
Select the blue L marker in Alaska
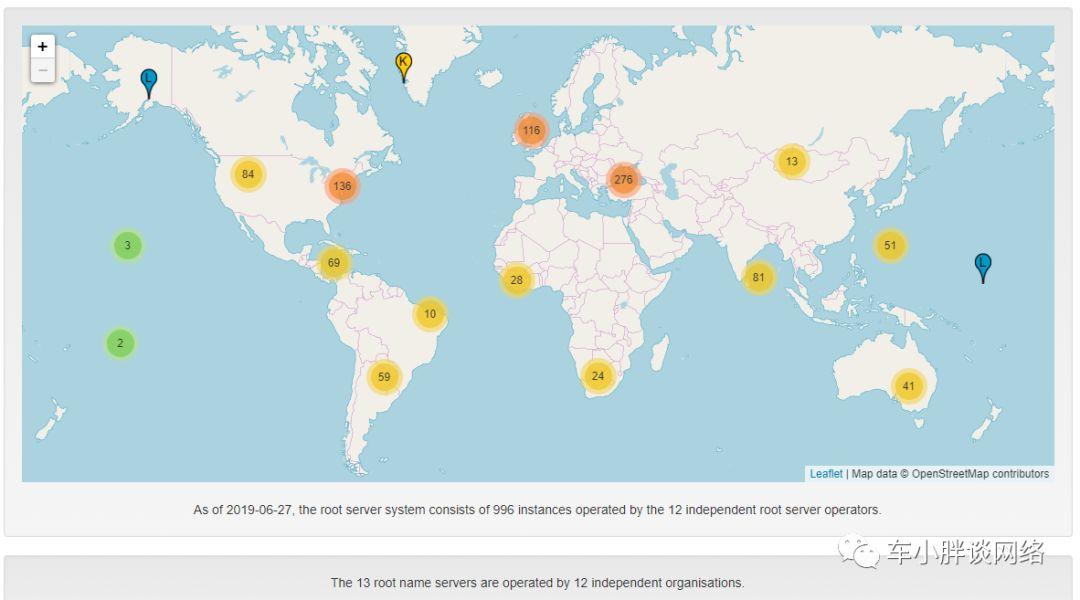(x=148, y=83)
